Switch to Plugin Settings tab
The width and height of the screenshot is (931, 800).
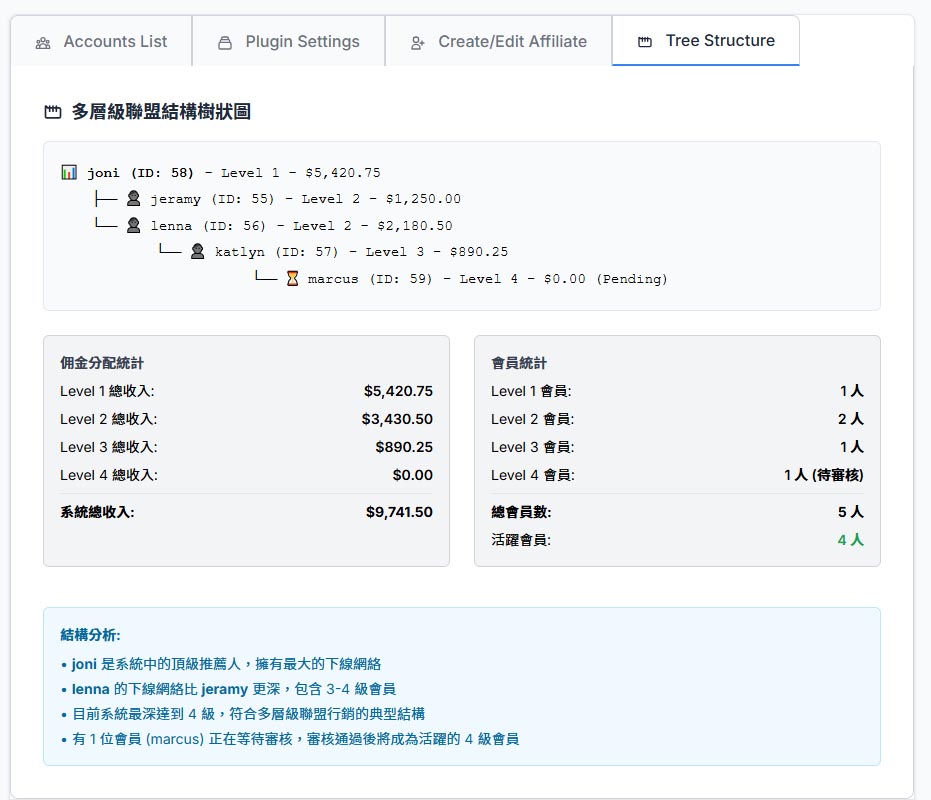coord(289,42)
